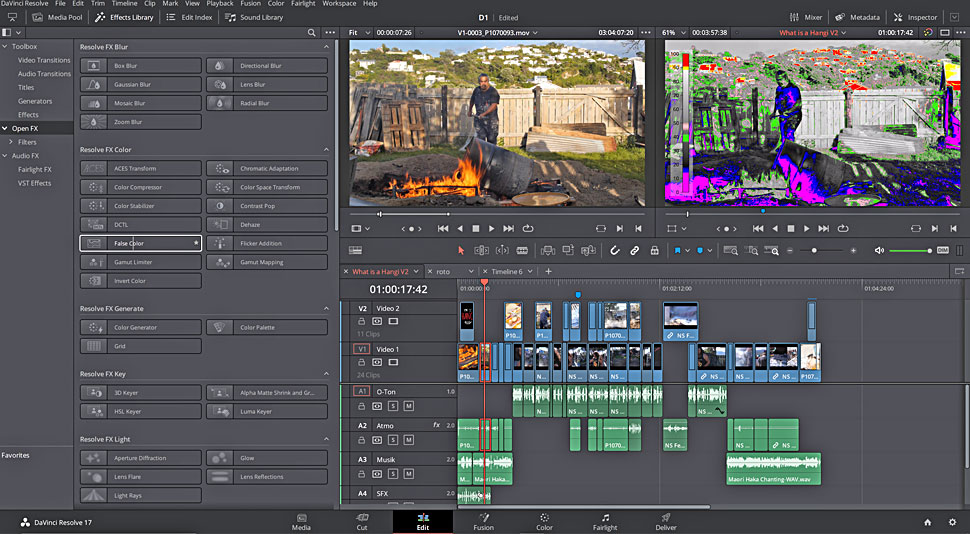The width and height of the screenshot is (970, 534).
Task: Go to the Color page
Action: 544,521
